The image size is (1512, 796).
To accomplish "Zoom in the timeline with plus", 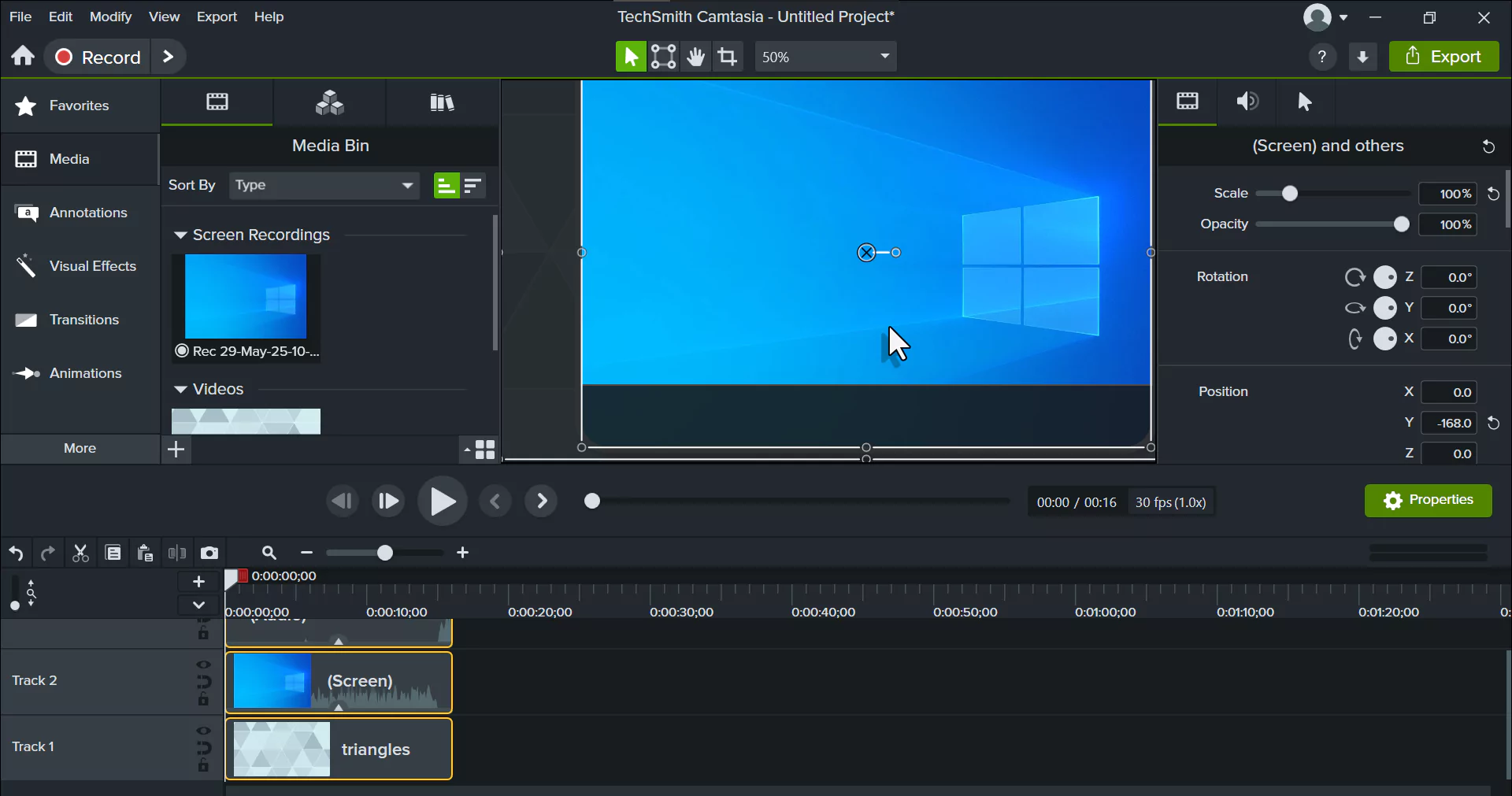I will pos(463,553).
